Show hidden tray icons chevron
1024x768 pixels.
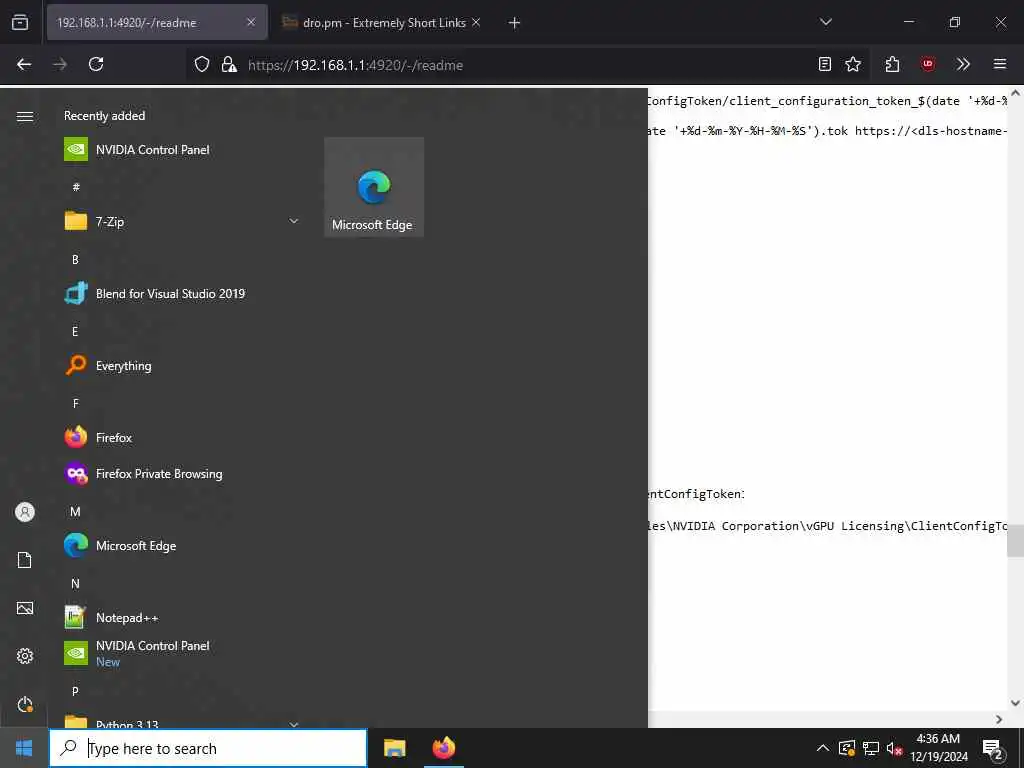[x=823, y=748]
